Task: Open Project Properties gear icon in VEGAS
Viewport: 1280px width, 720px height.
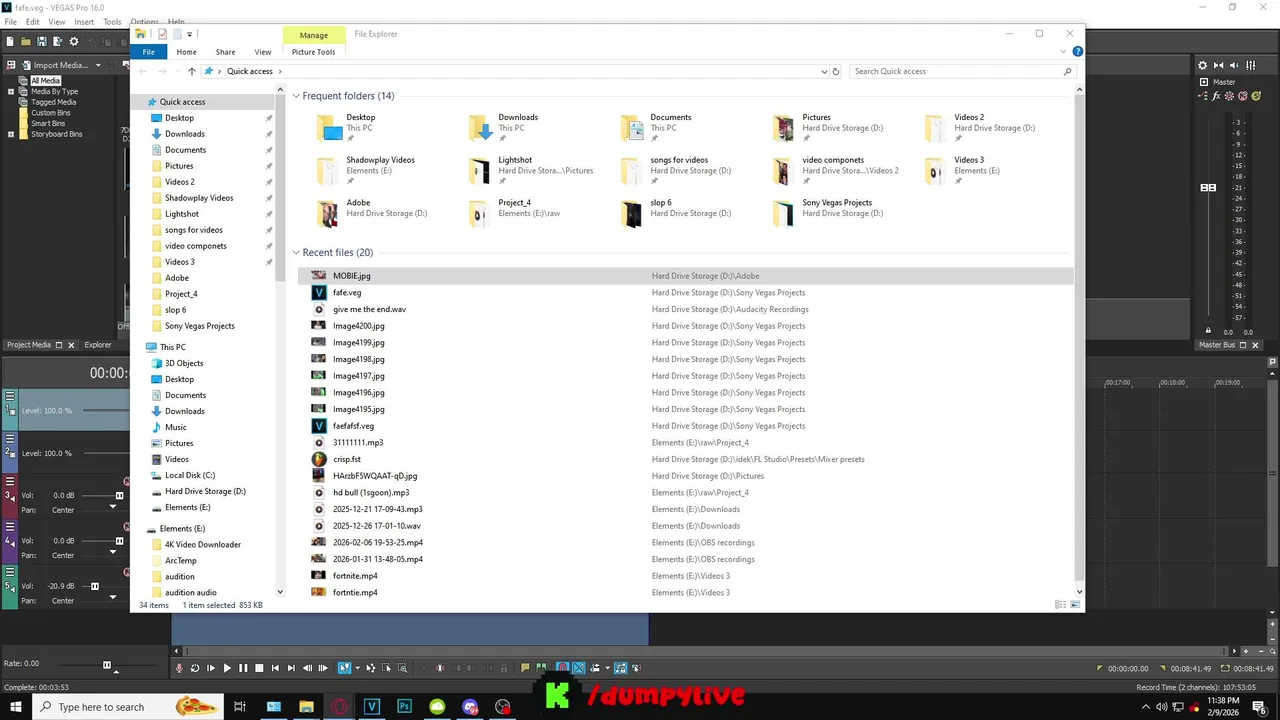Action: point(74,41)
